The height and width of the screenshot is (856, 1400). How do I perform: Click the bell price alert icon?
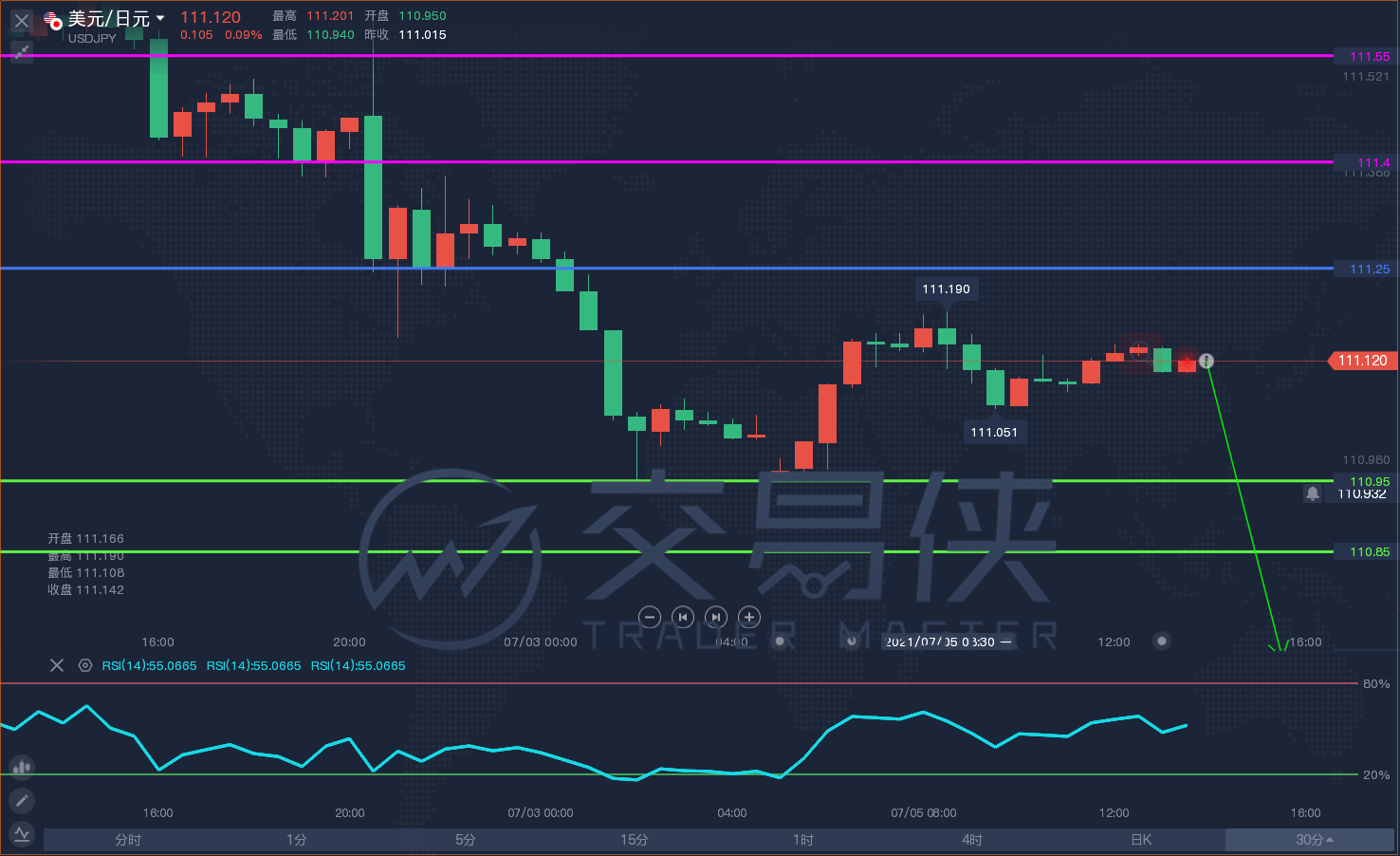[1313, 493]
